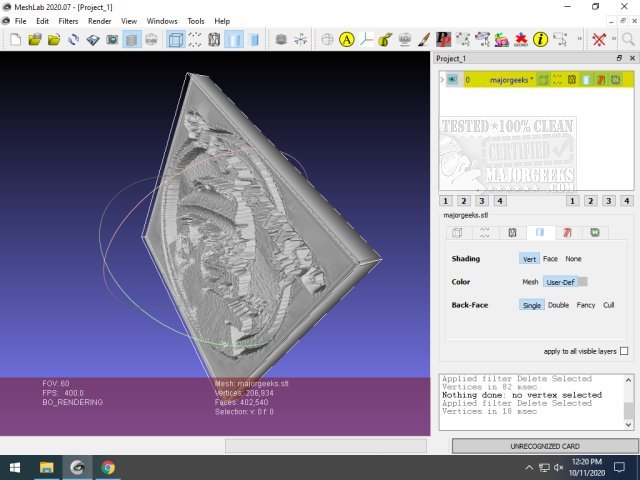Toggle the wireframe rendering icon in toolbar
This screenshot has width=640, height=480.
pos(214,40)
